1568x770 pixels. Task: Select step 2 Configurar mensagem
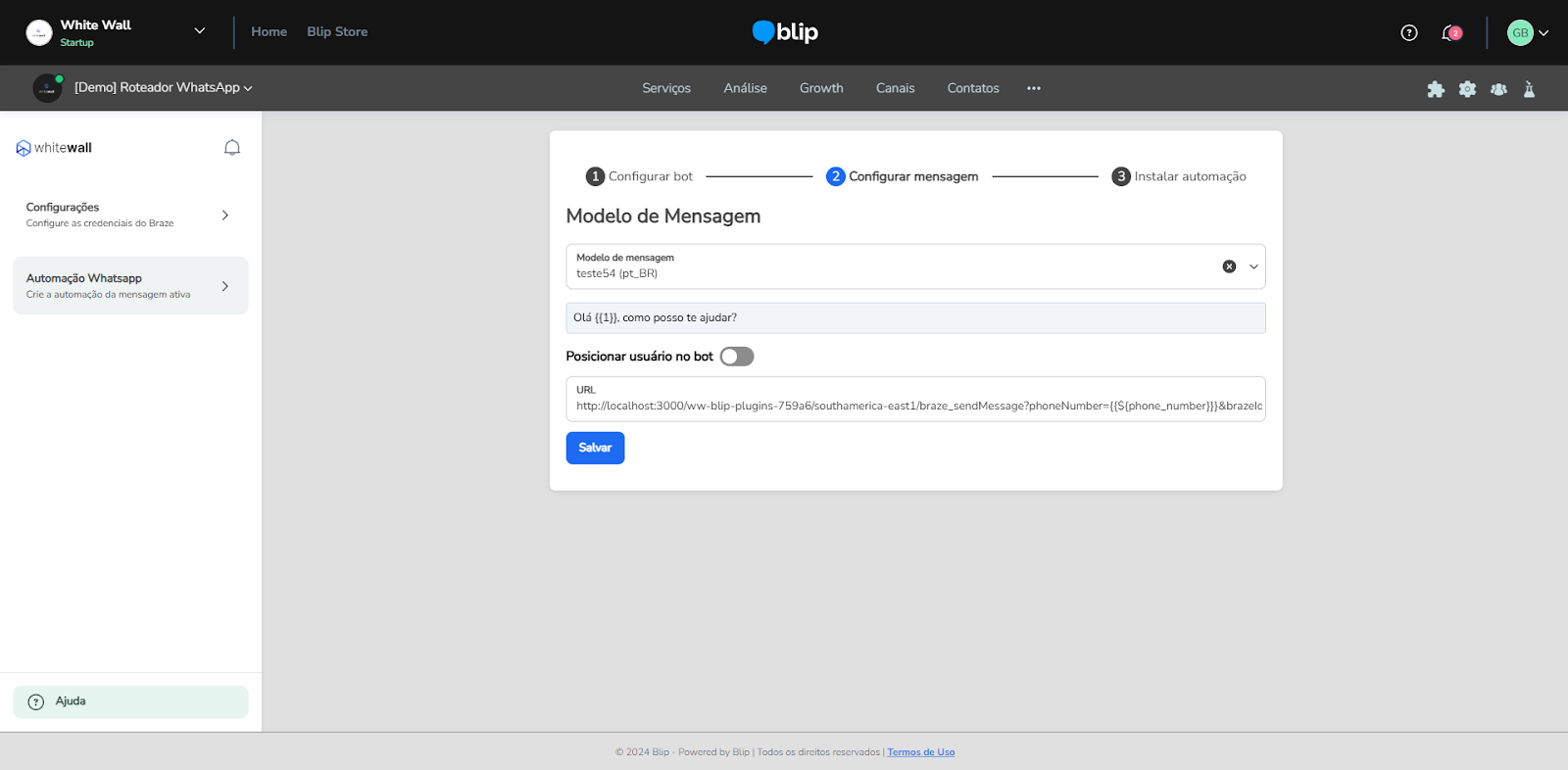coord(903,176)
